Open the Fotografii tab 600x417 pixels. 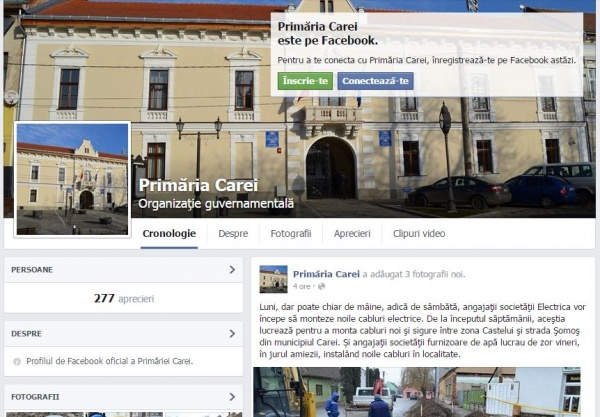coord(291,233)
